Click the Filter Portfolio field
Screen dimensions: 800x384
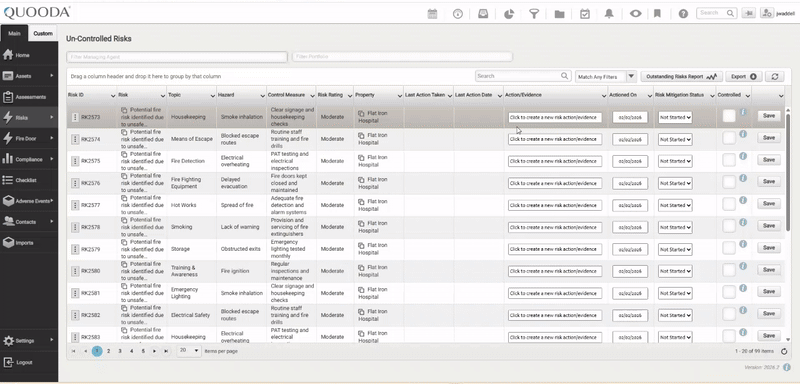(x=402, y=57)
